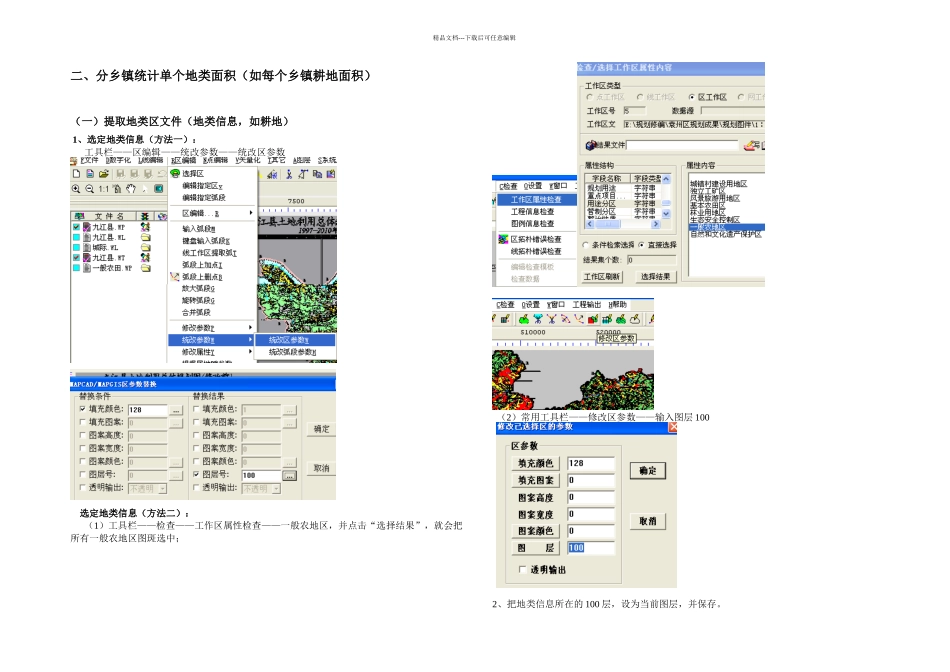950x672 pixels.
Task: Select 城镇村建设用地区 in 属性内容 list
Action: (x=718, y=184)
